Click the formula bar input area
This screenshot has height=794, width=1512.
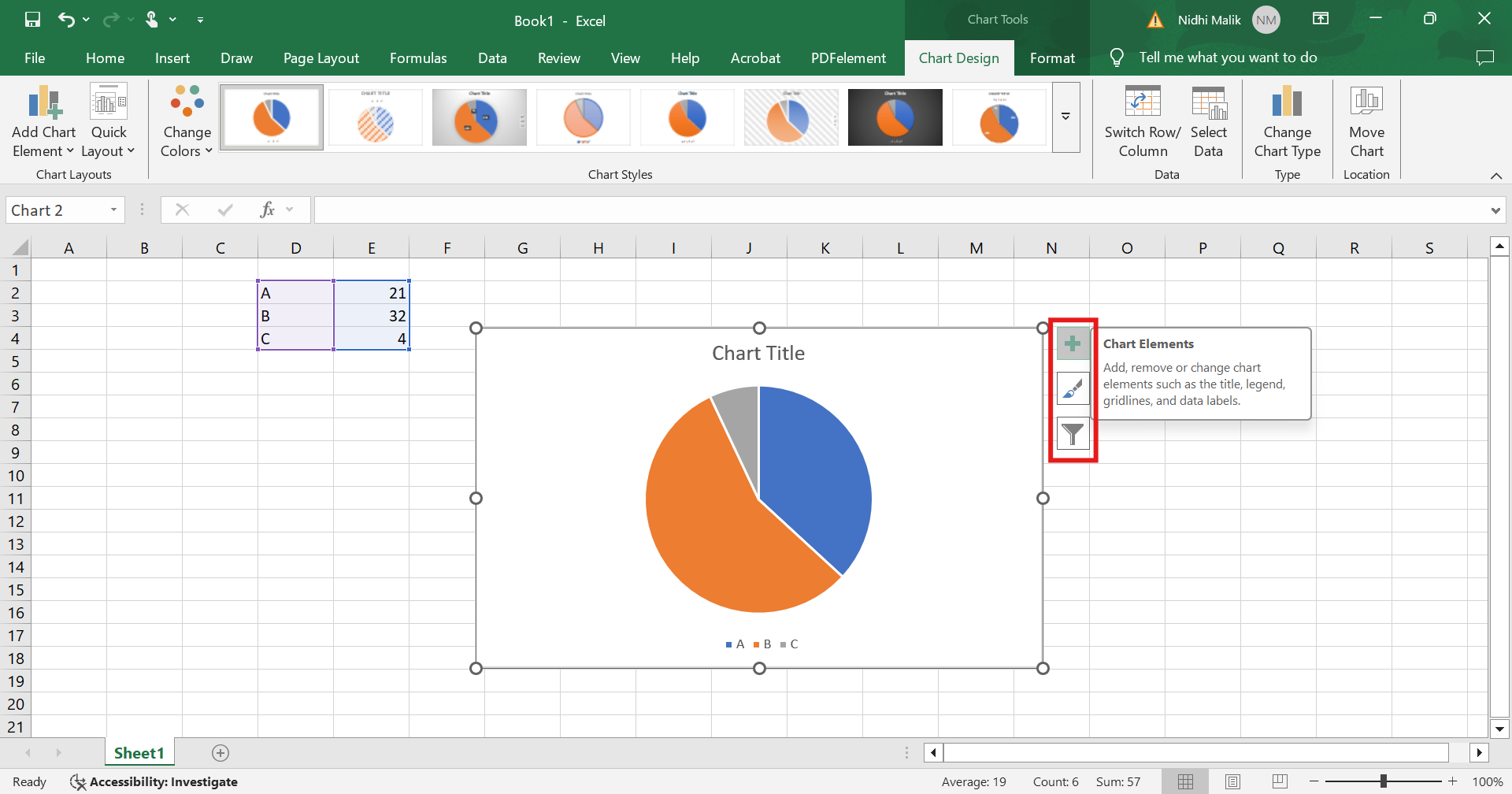click(x=900, y=210)
